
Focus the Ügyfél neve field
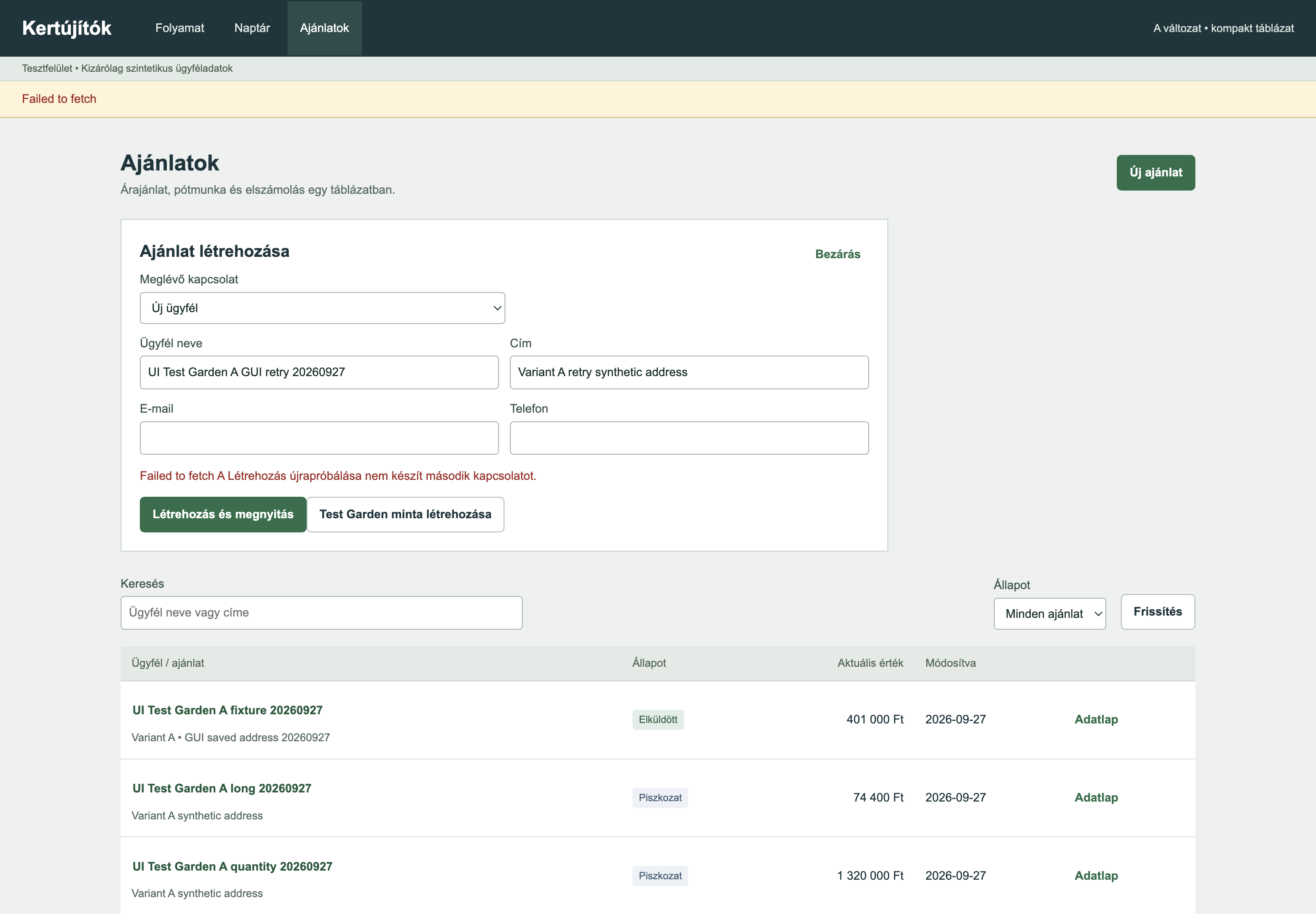pyautogui.click(x=319, y=372)
